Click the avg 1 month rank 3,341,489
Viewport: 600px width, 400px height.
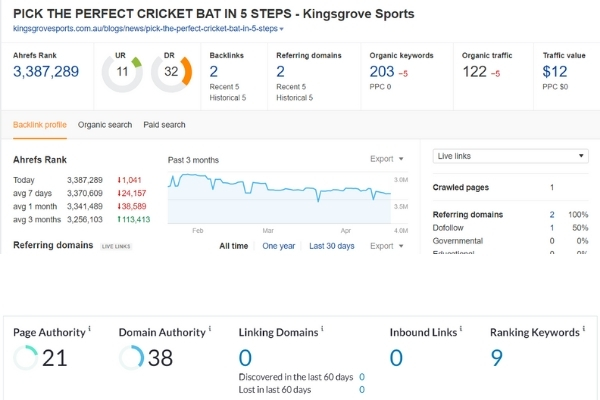85,207
